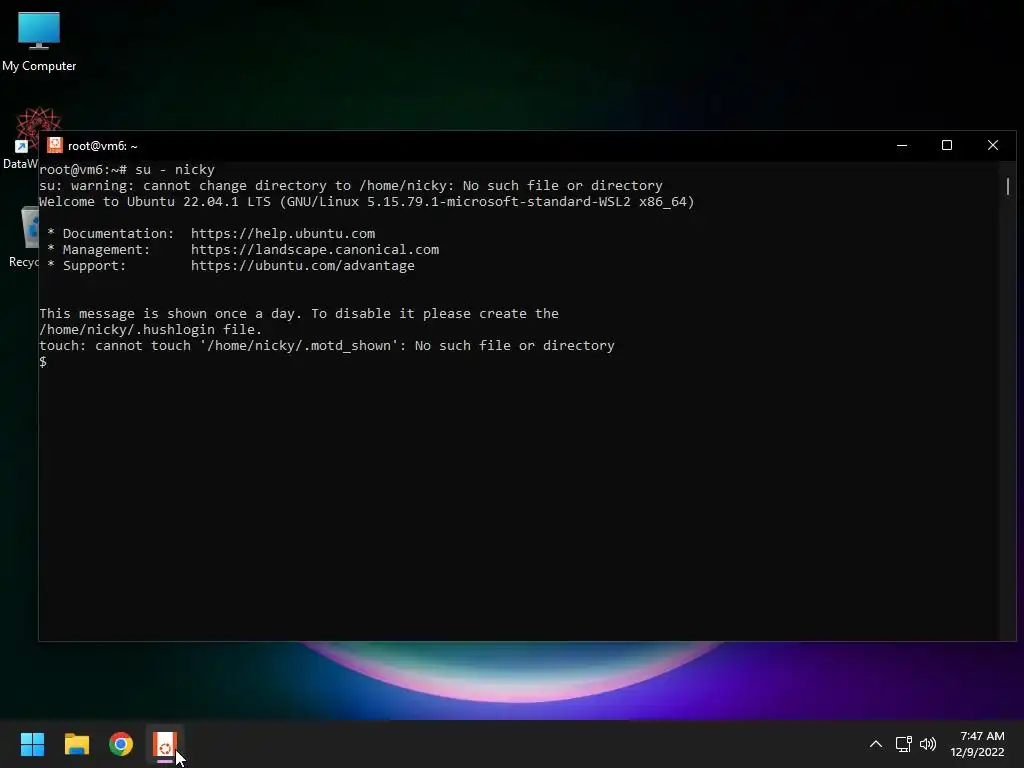Click the 'touch: cannot touch' error line
1024x768 pixels.
click(327, 345)
